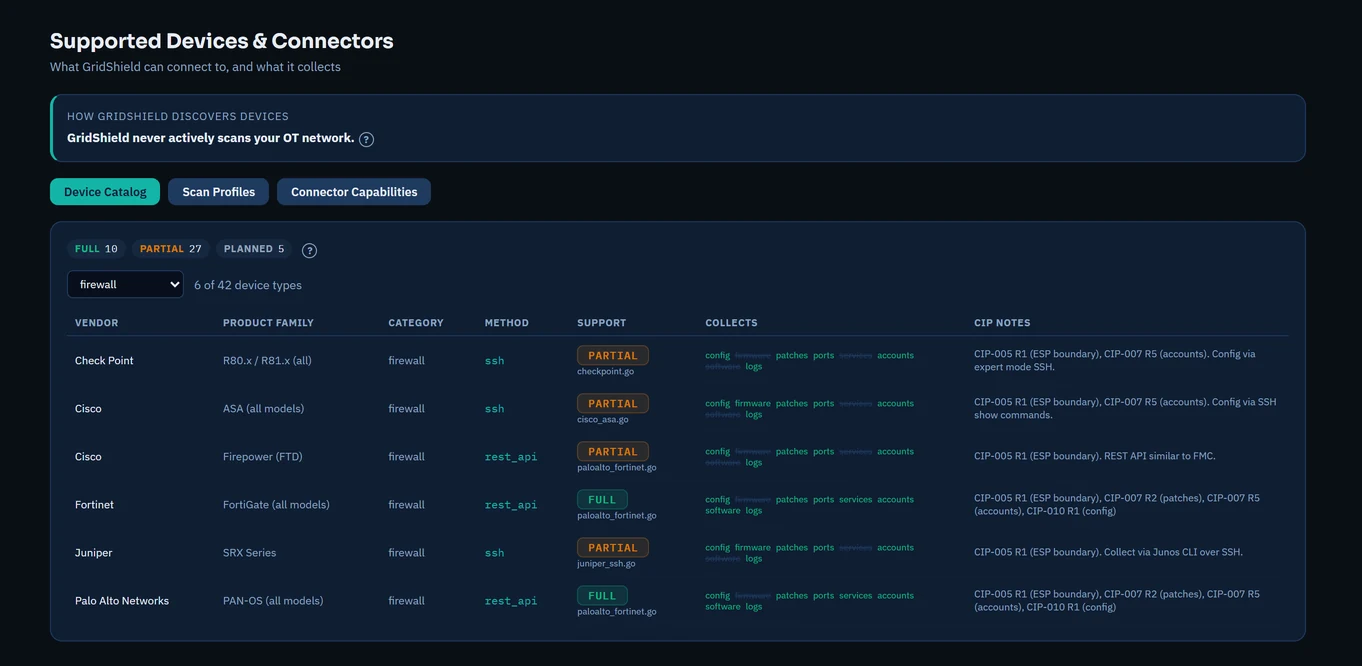Image resolution: width=1362 pixels, height=666 pixels.
Task: Click config tag in Check Point row
Action: [717, 355]
